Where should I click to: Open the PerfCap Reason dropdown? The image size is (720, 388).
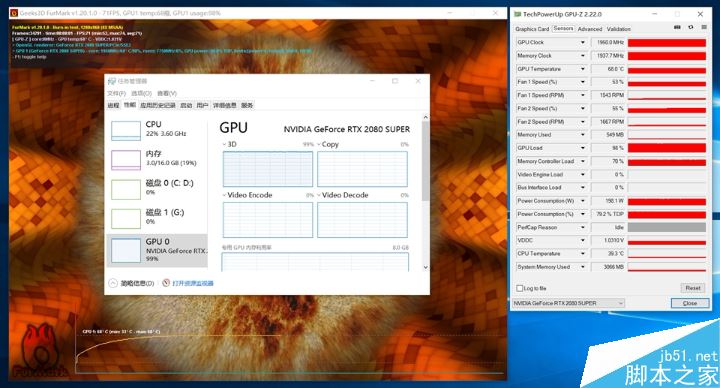(x=583, y=227)
